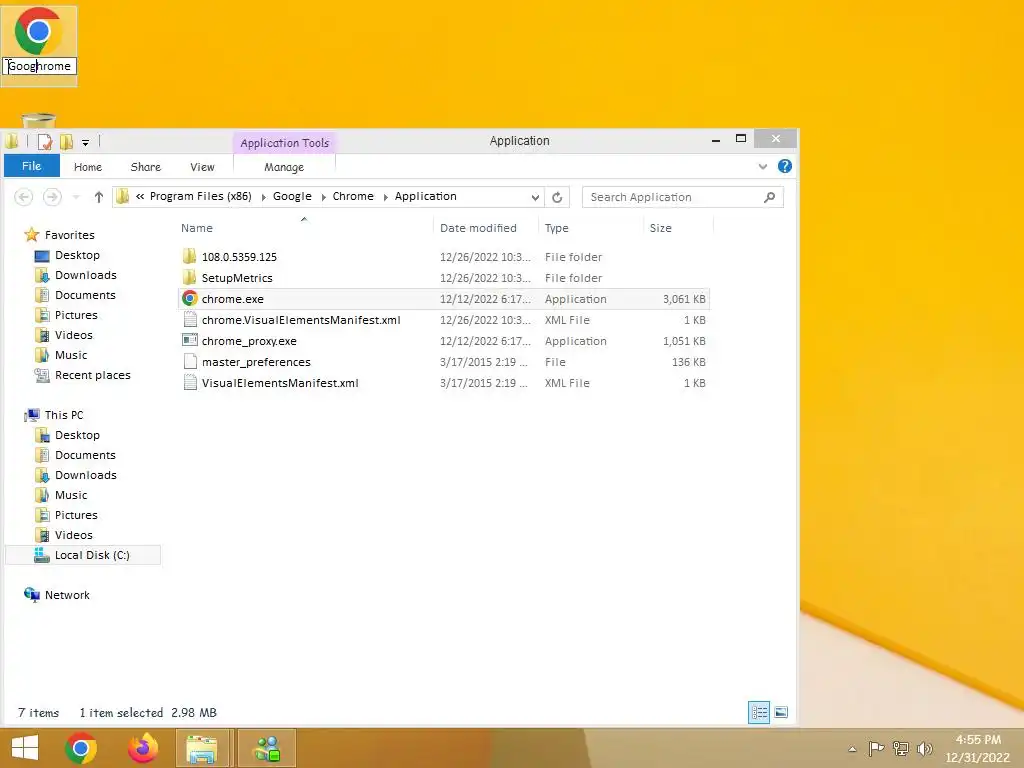
Task: Launch Chrome from the taskbar
Action: [81, 748]
